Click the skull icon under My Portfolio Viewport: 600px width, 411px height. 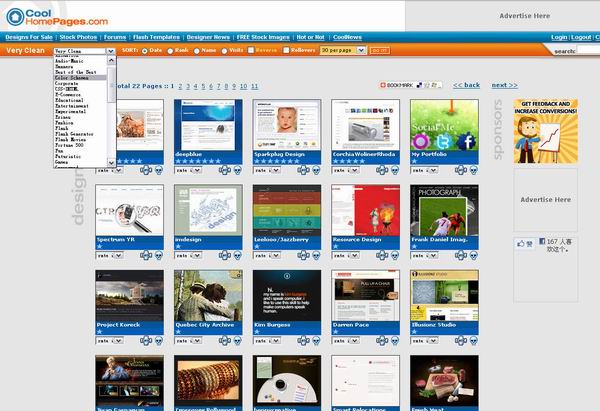coord(474,170)
